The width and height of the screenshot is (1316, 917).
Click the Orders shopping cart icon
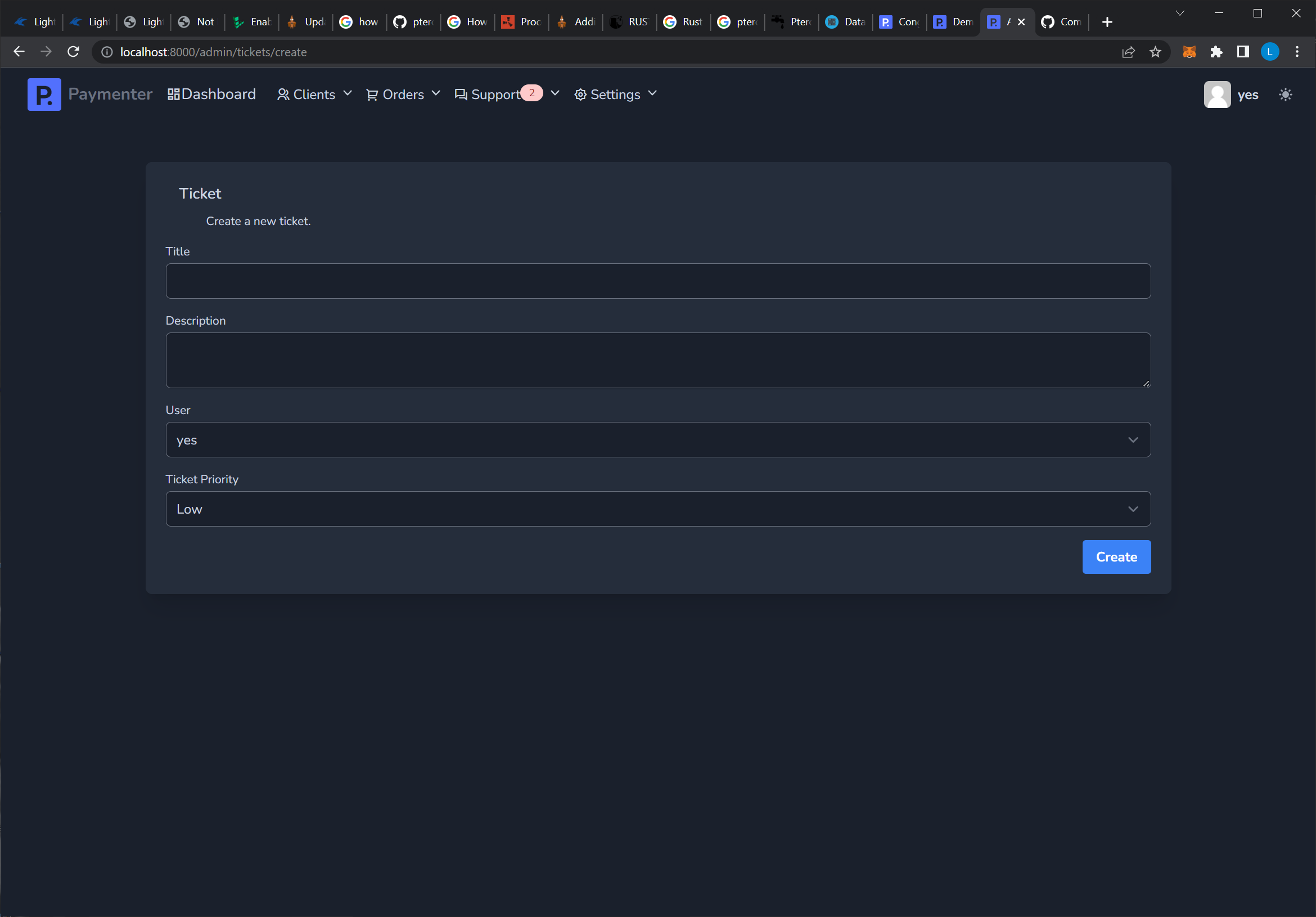pos(372,94)
